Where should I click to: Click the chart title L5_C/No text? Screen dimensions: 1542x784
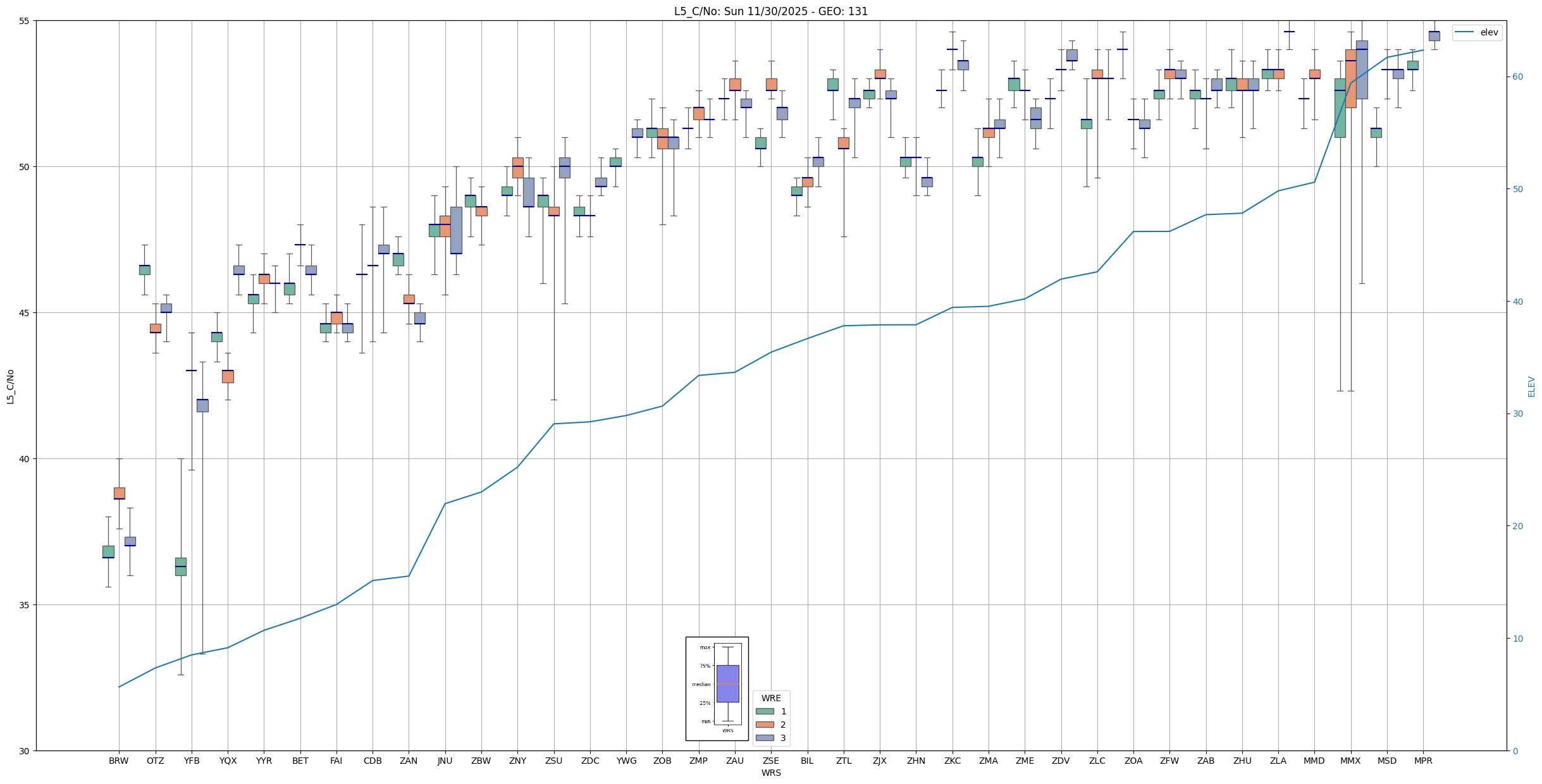point(770,11)
